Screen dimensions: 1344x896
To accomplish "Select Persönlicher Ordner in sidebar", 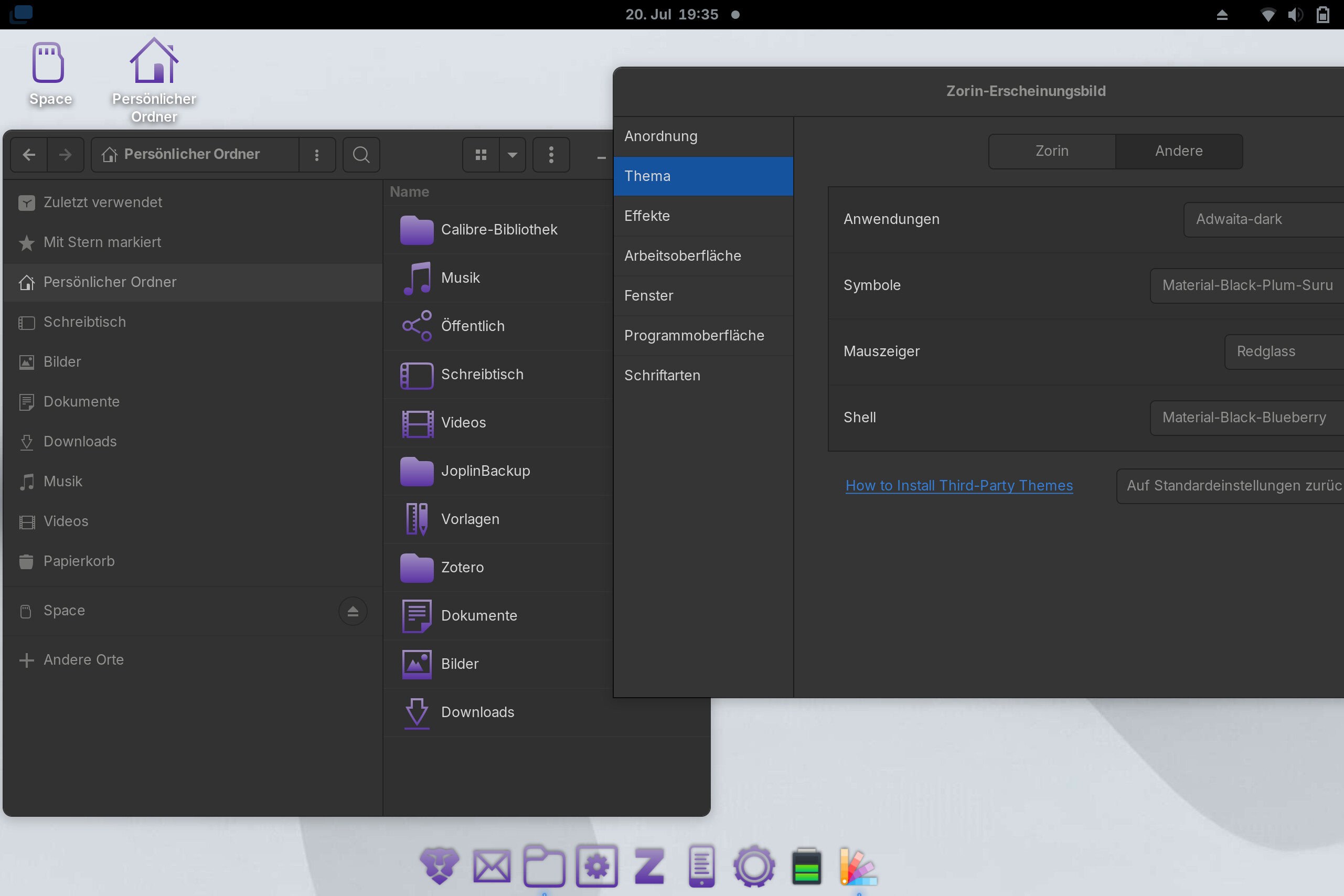I will 193,282.
